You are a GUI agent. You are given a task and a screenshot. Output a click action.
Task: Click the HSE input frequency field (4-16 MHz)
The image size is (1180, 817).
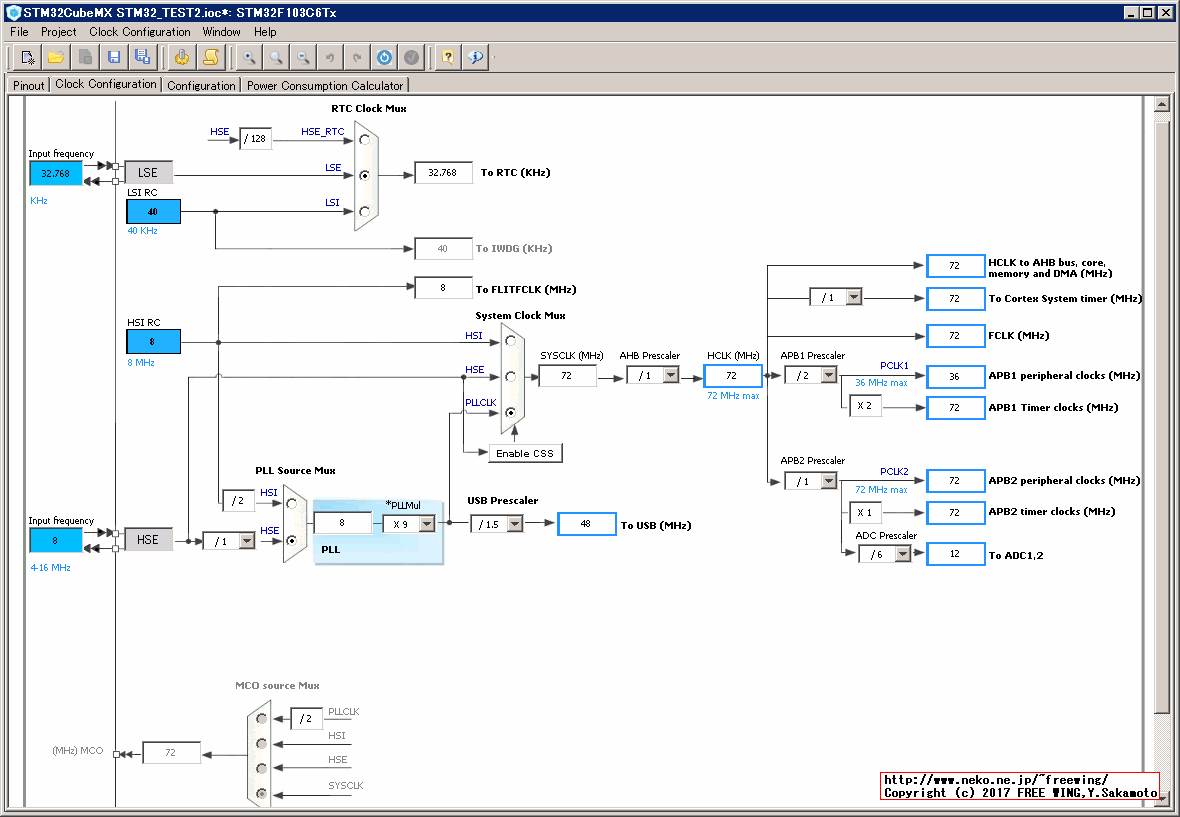click(56, 540)
